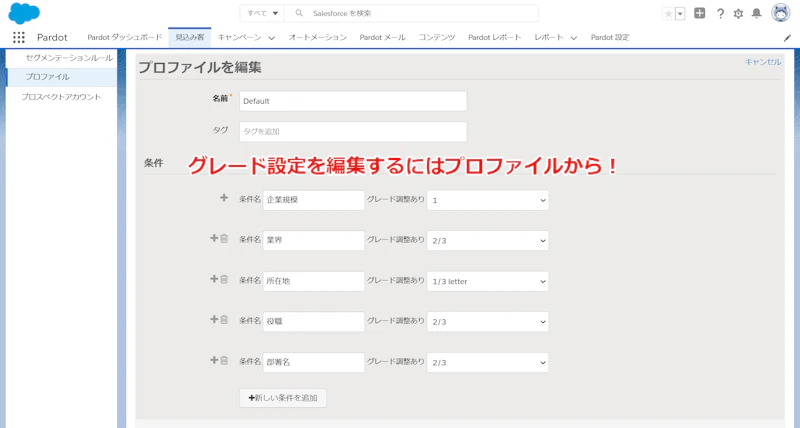Delete the 役職 condition trash icon
Image resolution: width=800 pixels, height=428 pixels.
223,319
